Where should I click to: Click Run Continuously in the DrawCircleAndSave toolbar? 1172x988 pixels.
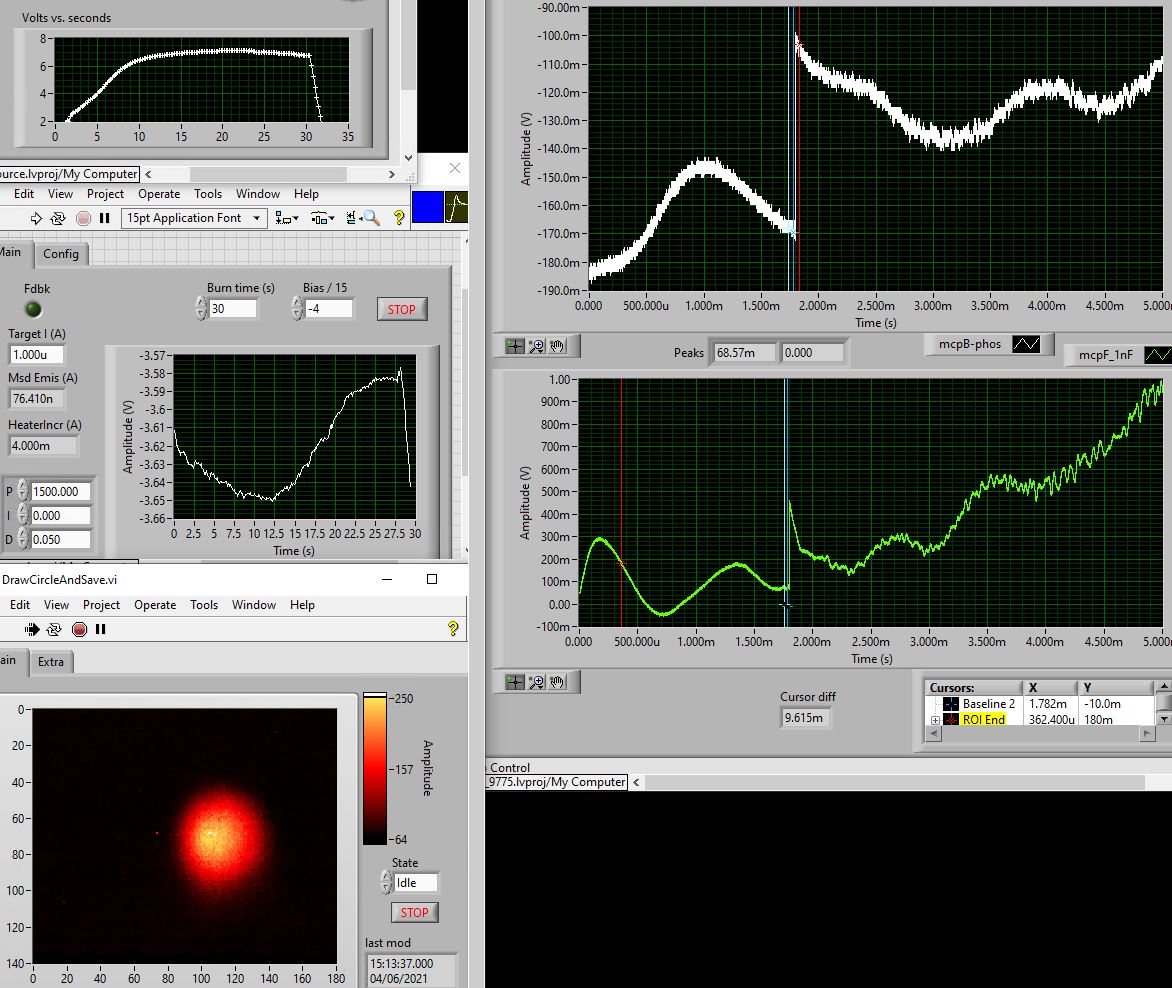[55, 629]
